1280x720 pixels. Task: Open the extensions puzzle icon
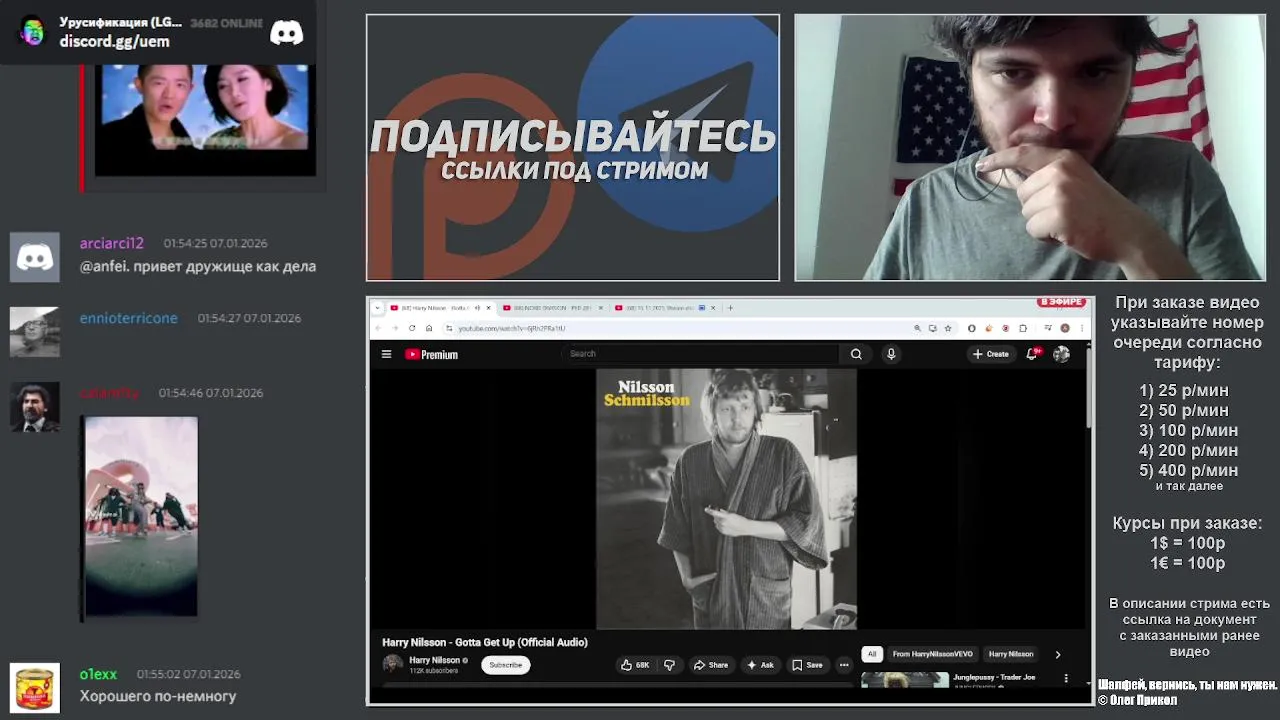tap(1023, 328)
